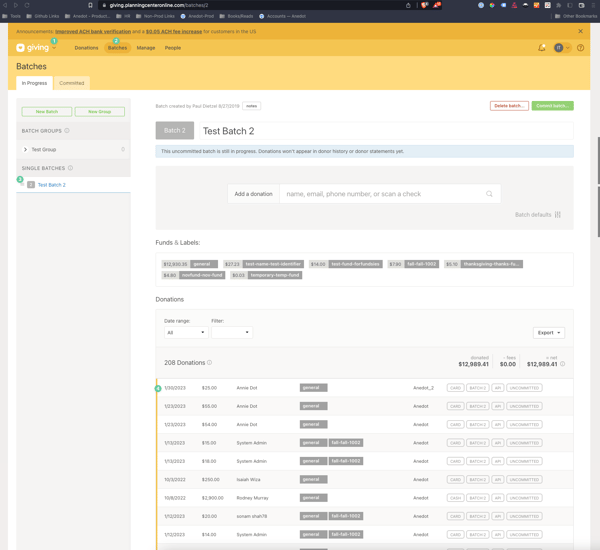Click the Test Batch 2 number icon in sidebar

pyautogui.click(x=31, y=184)
